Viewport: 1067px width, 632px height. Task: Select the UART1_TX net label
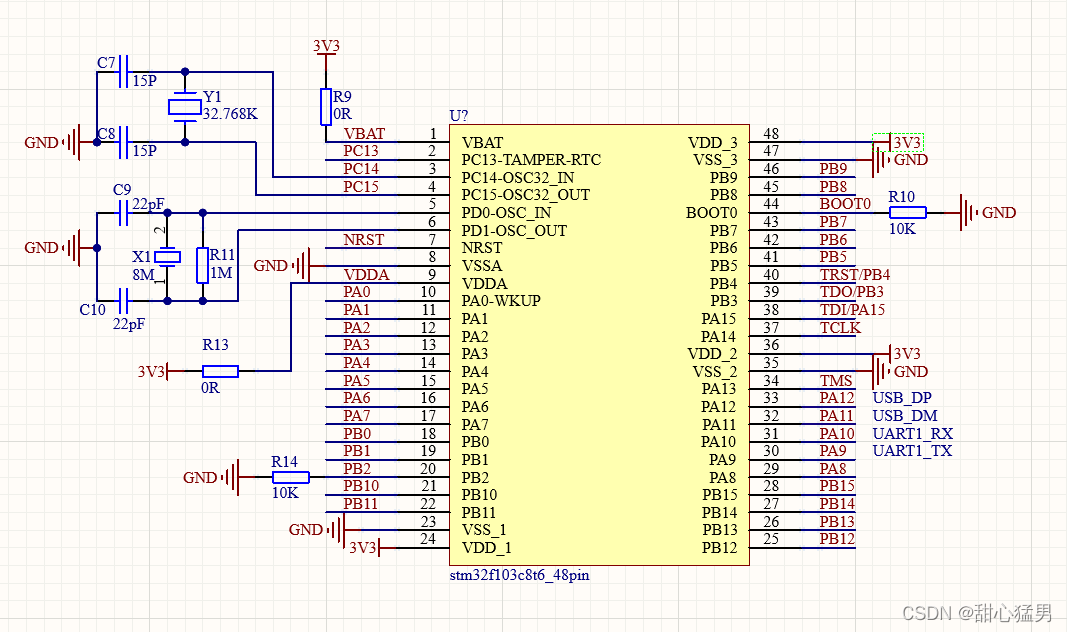click(x=912, y=451)
